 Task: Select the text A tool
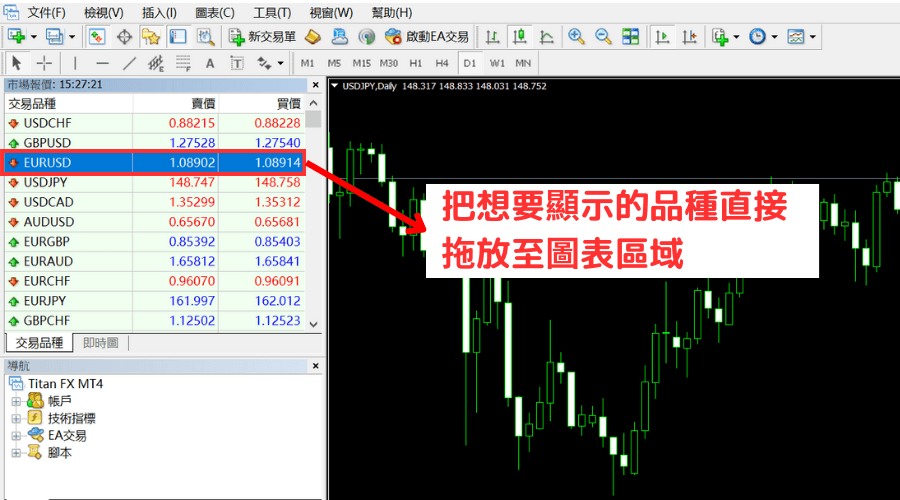point(210,64)
